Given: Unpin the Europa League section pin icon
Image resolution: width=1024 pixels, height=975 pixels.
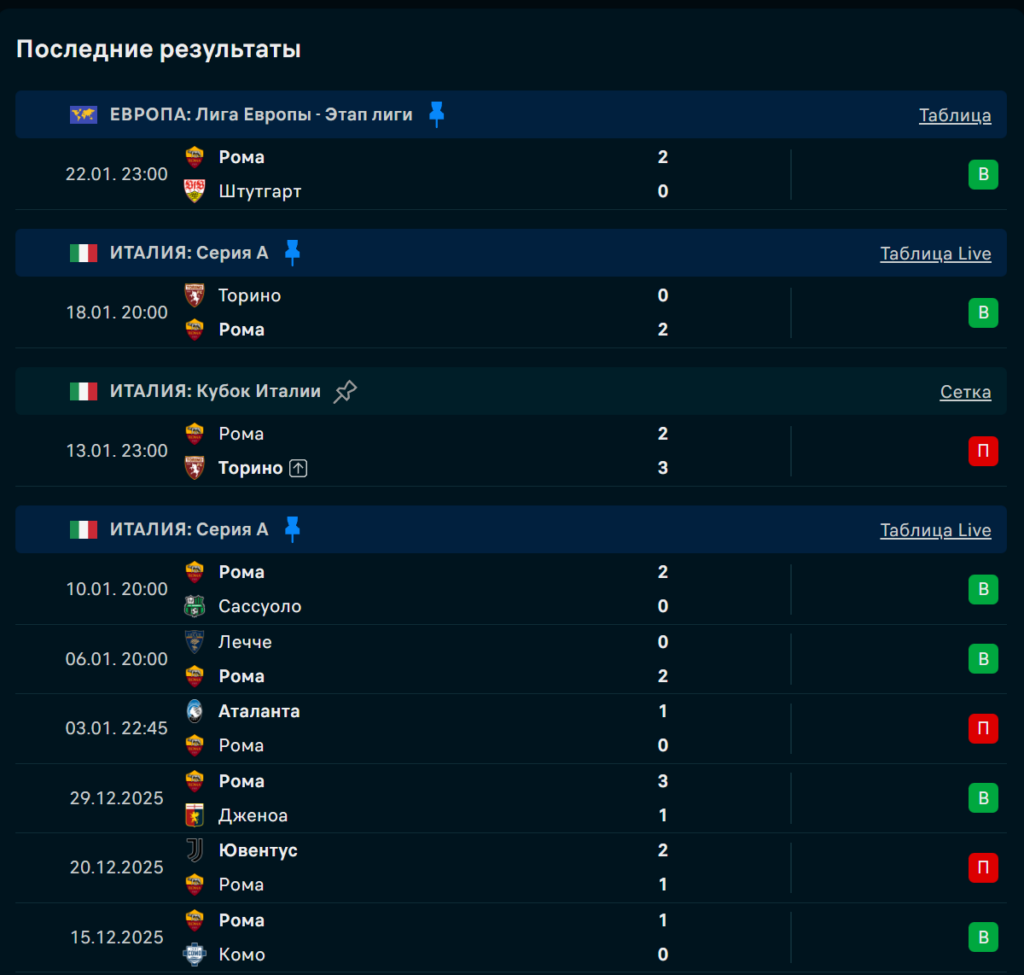Looking at the screenshot, I should [436, 114].
